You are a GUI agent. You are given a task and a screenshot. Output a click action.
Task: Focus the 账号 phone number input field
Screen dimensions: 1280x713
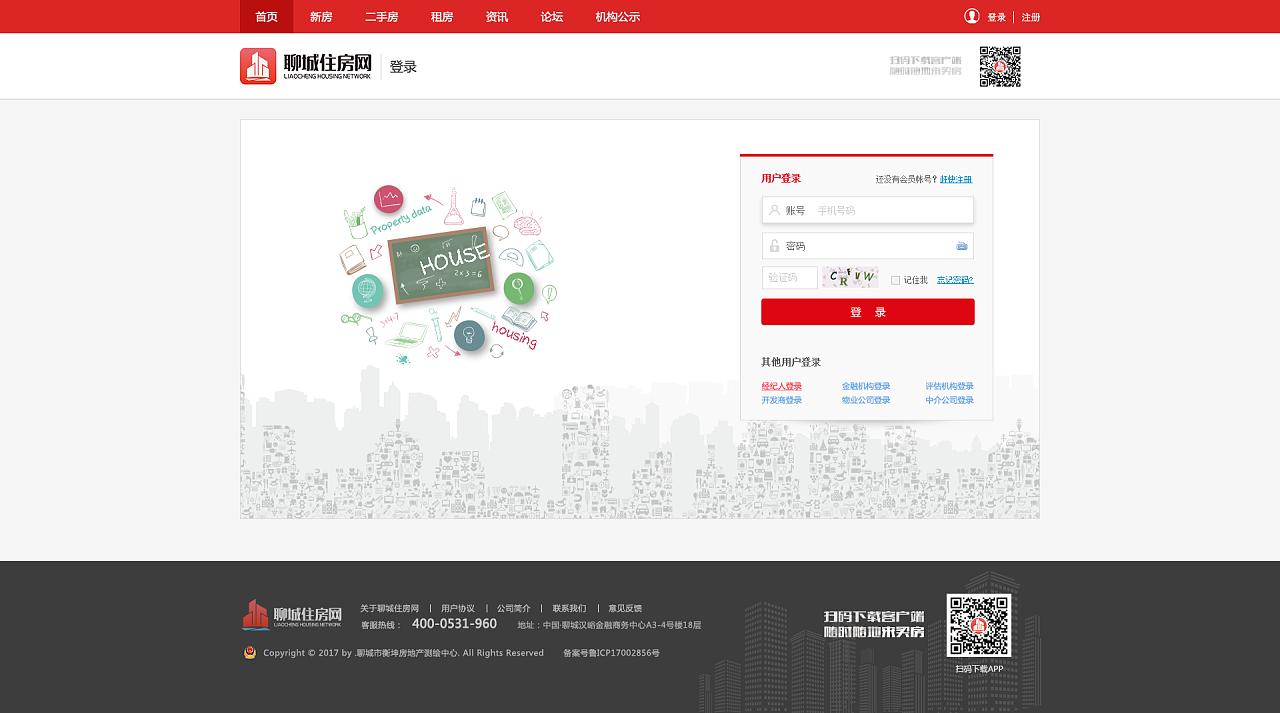tap(890, 210)
